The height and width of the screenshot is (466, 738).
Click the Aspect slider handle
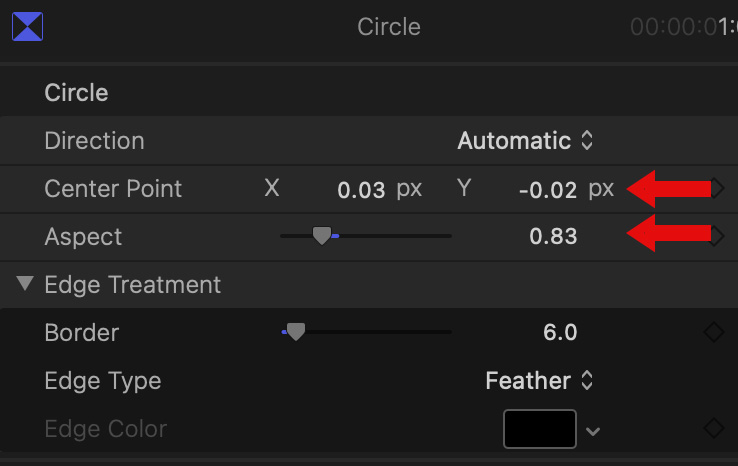pyautogui.click(x=321, y=236)
